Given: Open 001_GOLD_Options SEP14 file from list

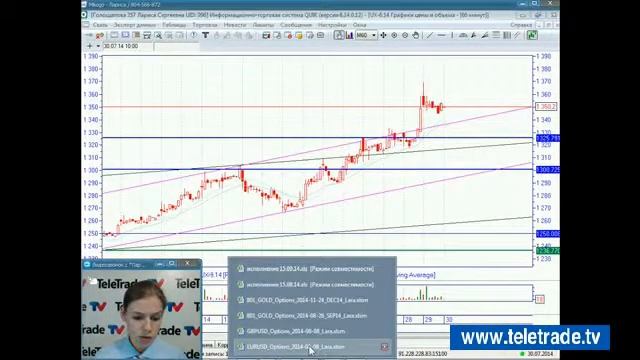Looking at the screenshot, I should (x=312, y=316).
